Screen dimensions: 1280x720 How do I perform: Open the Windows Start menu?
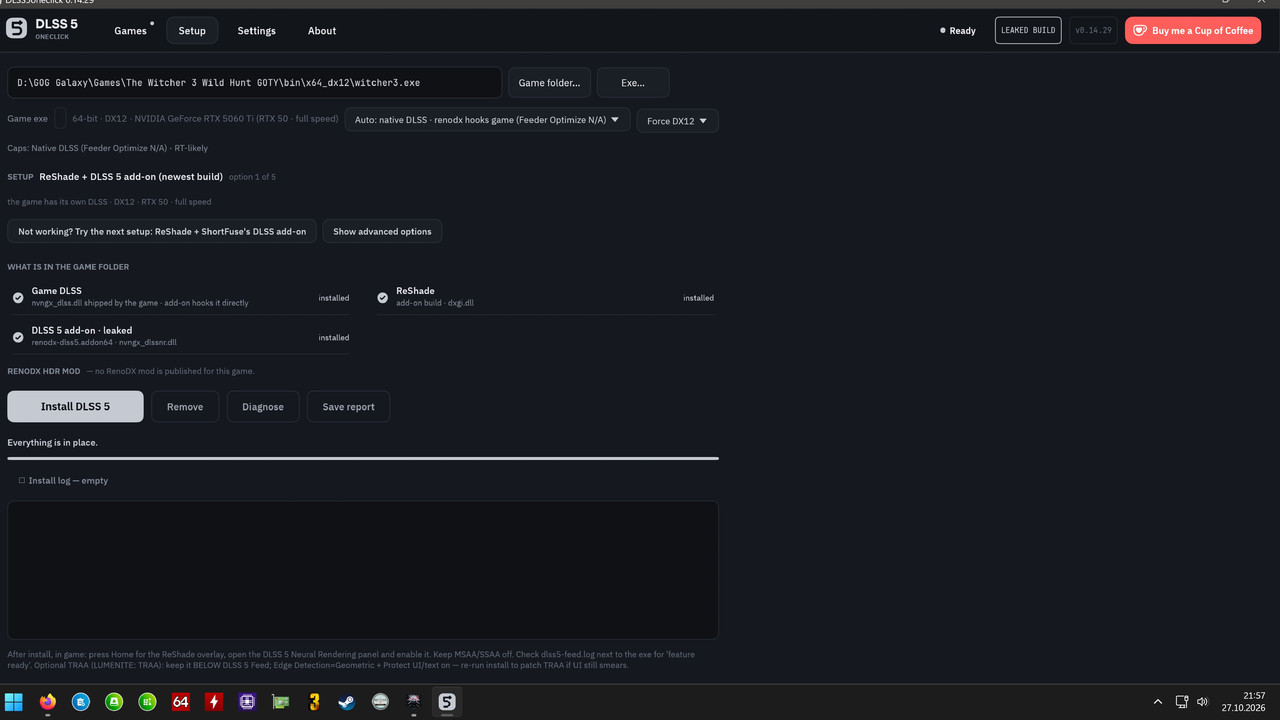point(14,702)
